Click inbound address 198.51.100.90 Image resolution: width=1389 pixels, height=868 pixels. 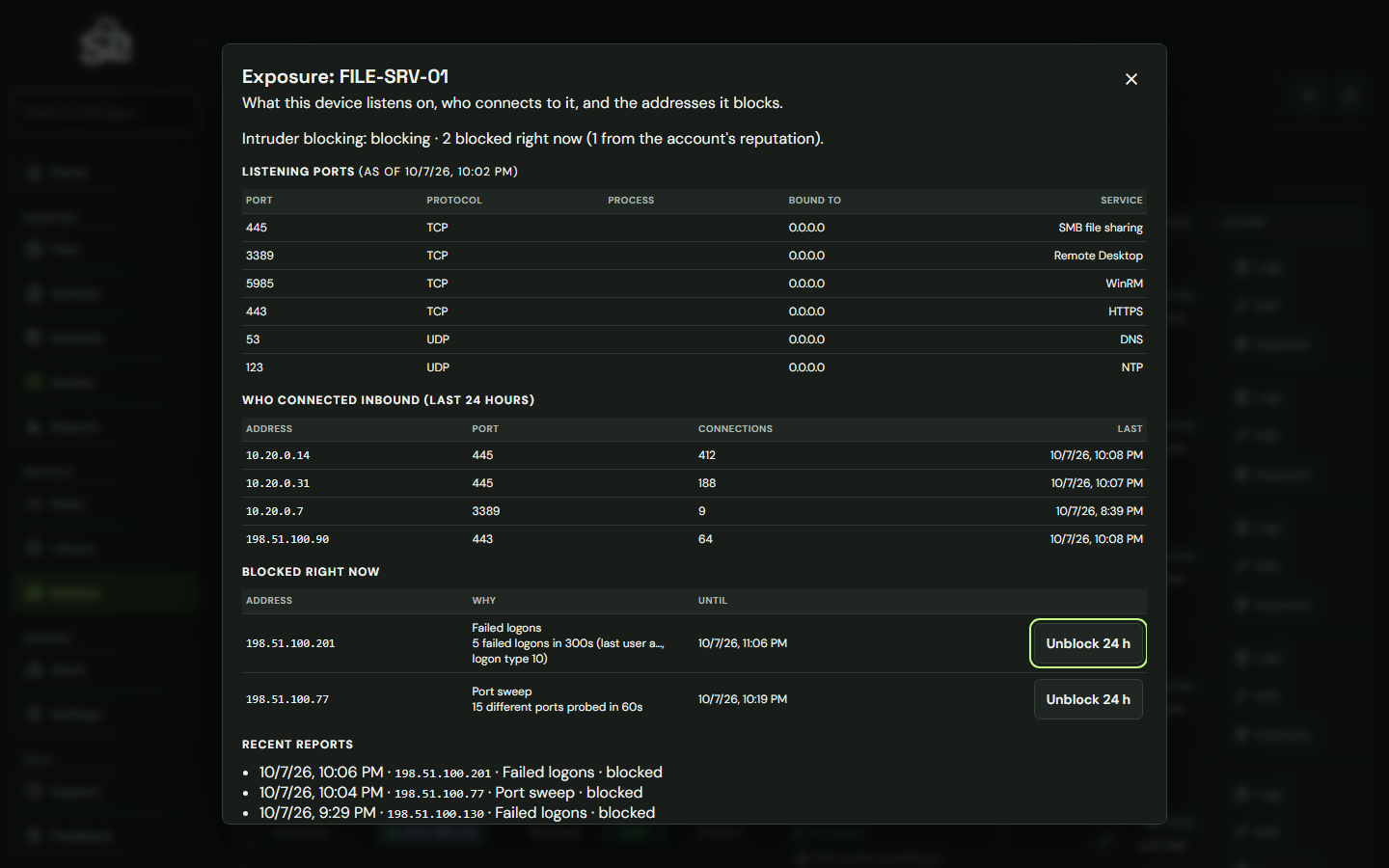tap(287, 539)
